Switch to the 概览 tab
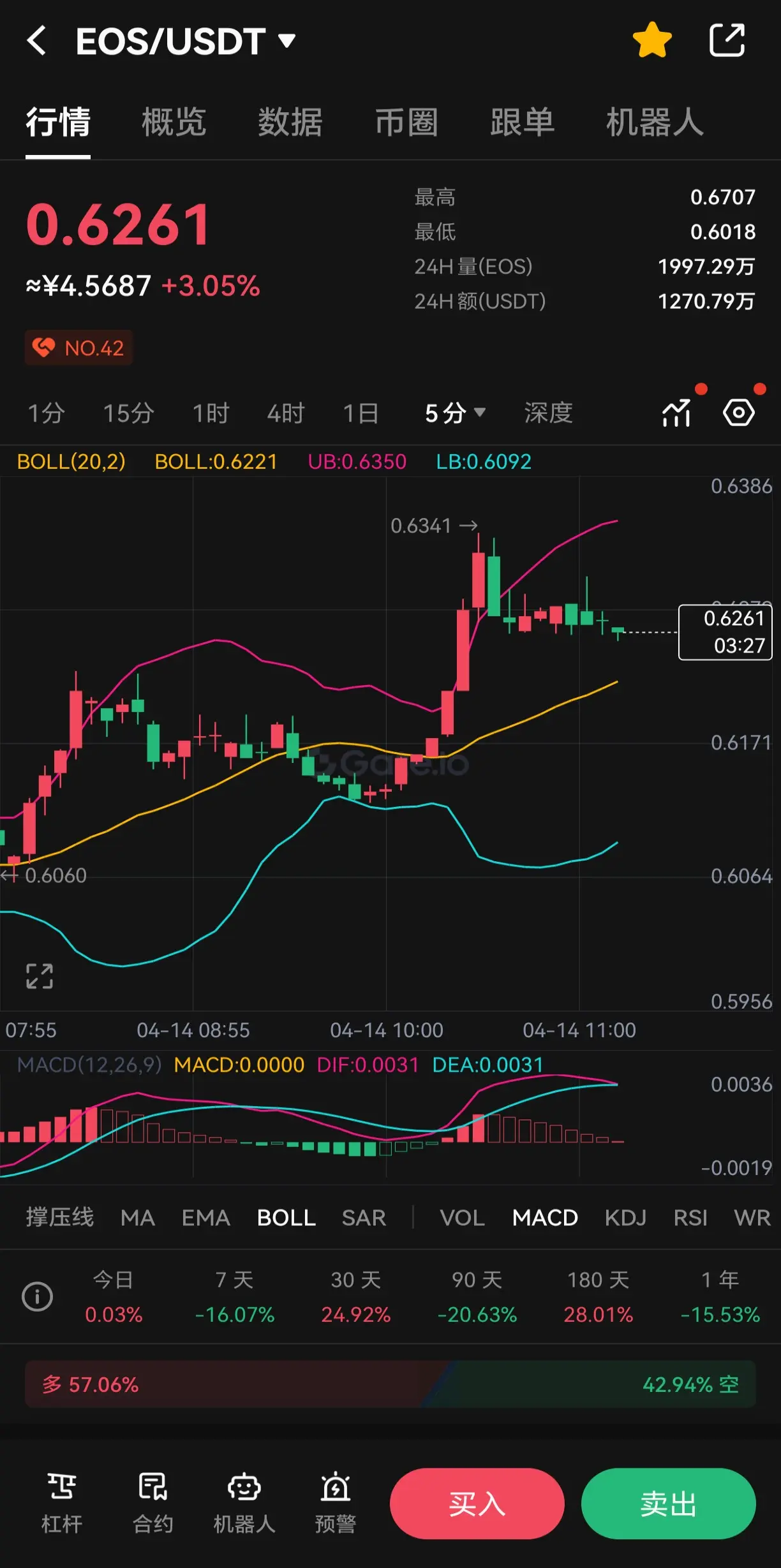Viewport: 781px width, 1568px height. pos(174,122)
